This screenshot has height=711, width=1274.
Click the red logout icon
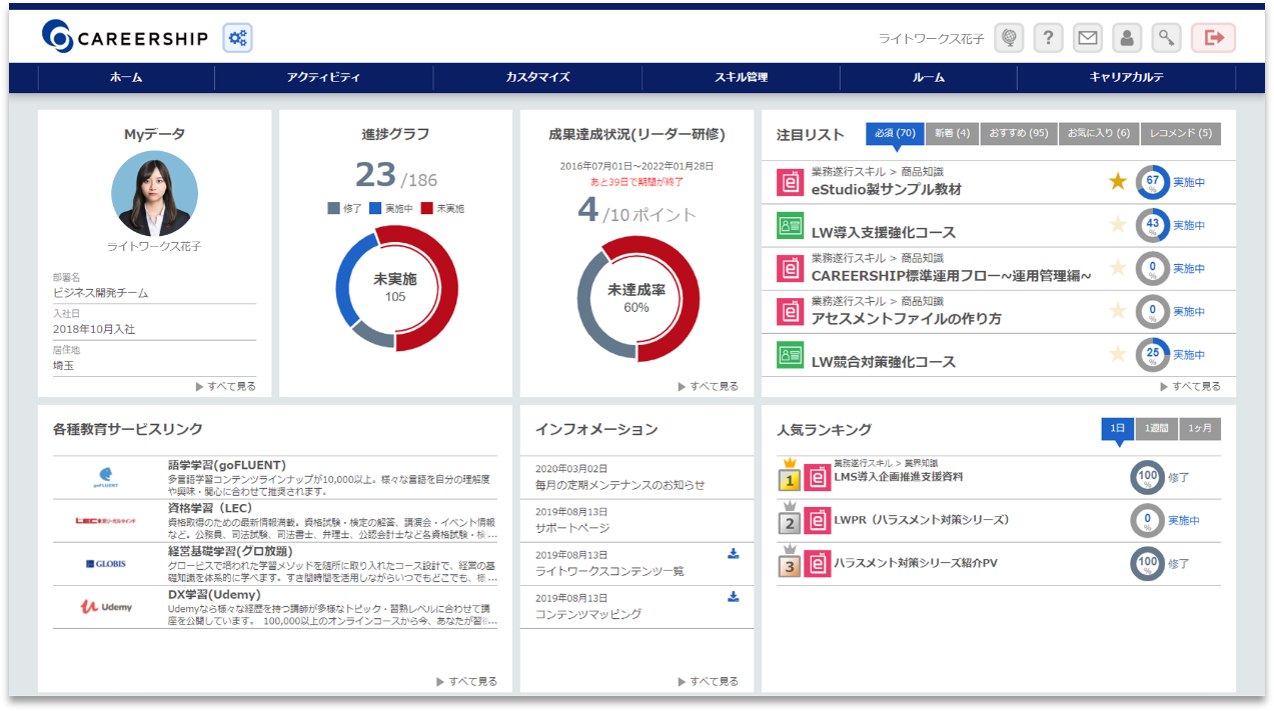point(1212,38)
